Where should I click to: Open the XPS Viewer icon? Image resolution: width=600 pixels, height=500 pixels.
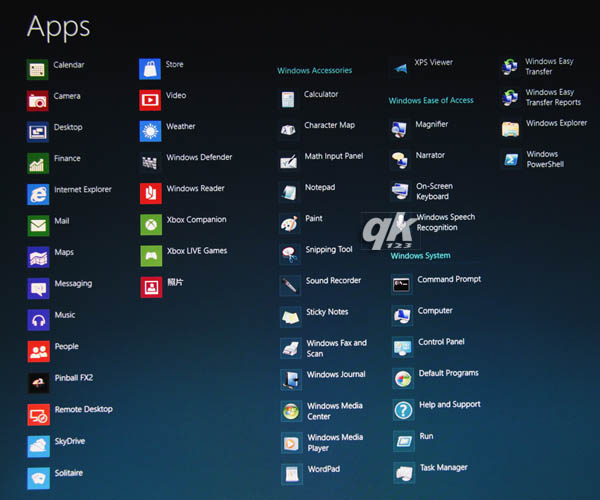pos(399,68)
